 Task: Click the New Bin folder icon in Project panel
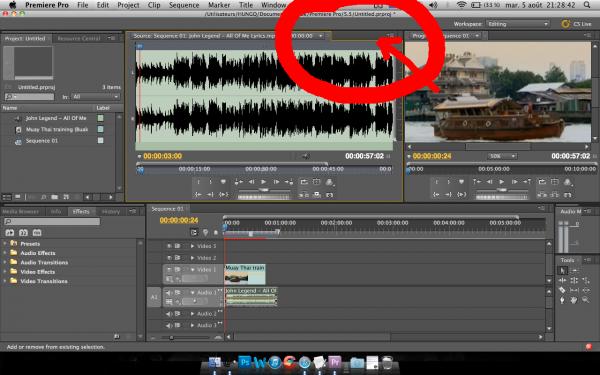pos(55,197)
